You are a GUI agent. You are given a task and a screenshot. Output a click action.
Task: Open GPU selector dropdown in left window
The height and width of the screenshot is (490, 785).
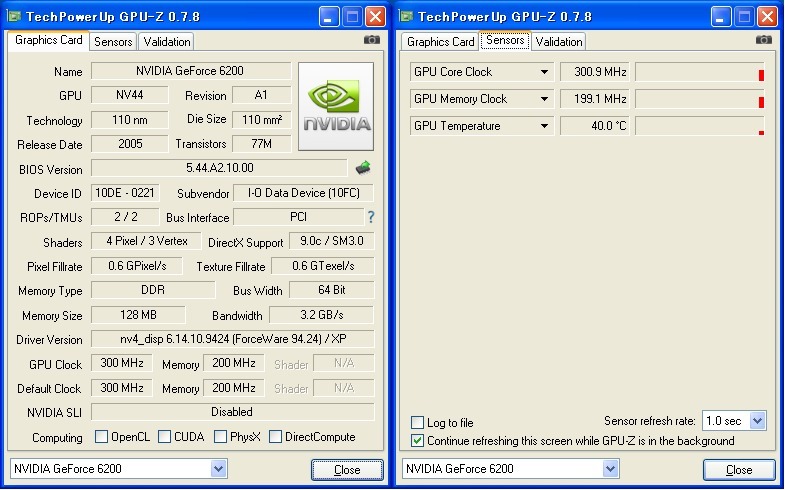(x=218, y=469)
